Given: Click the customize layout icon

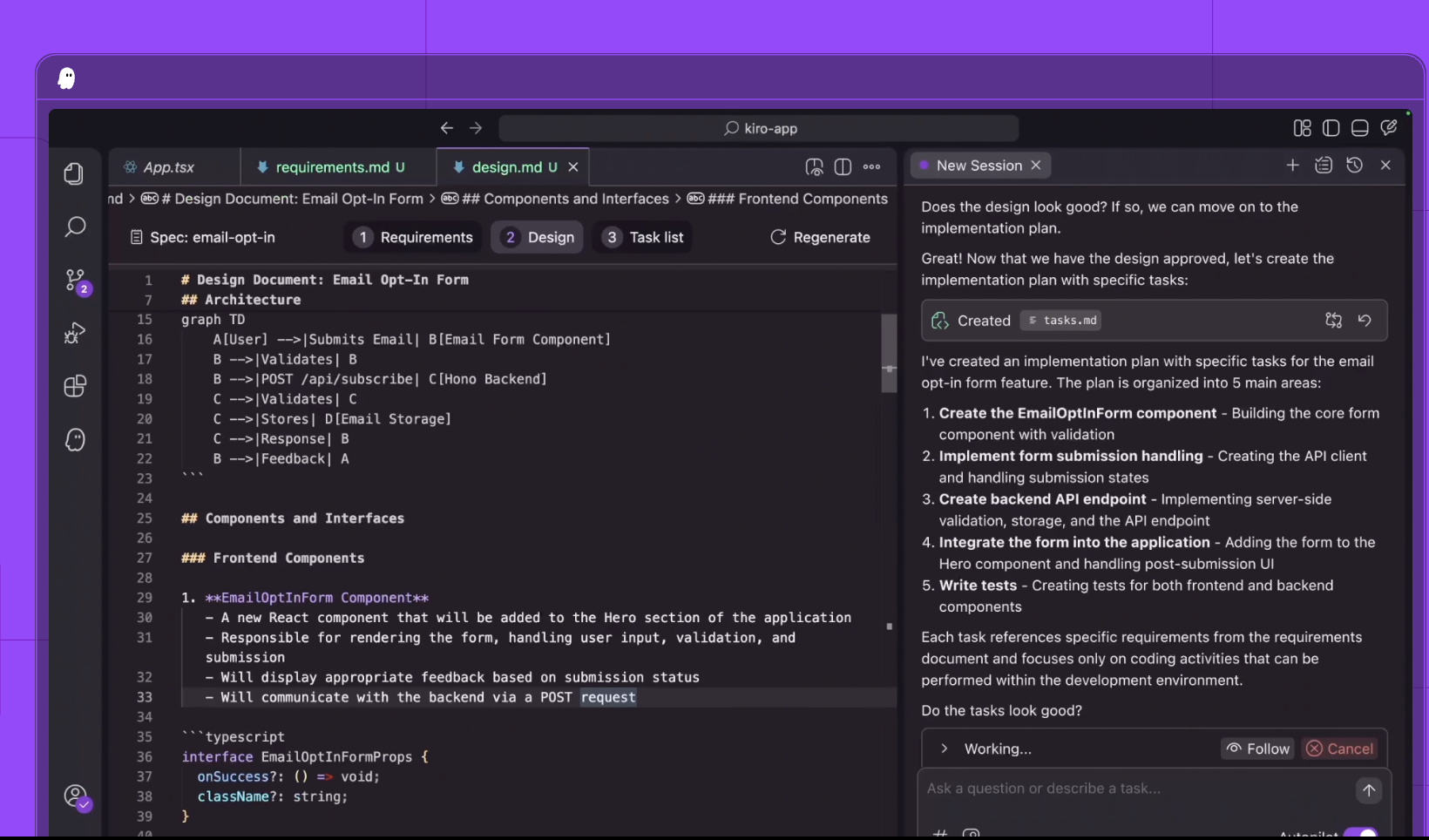Looking at the screenshot, I should [1303, 128].
